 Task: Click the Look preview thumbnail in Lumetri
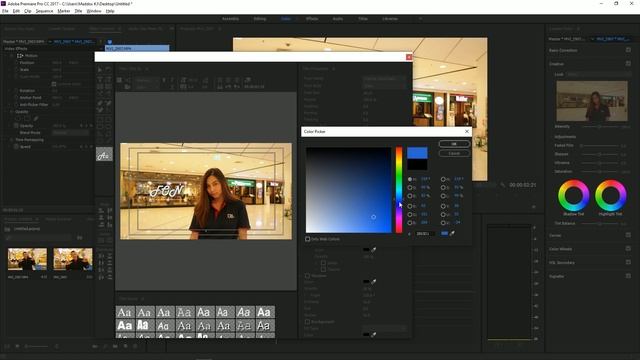(592, 101)
